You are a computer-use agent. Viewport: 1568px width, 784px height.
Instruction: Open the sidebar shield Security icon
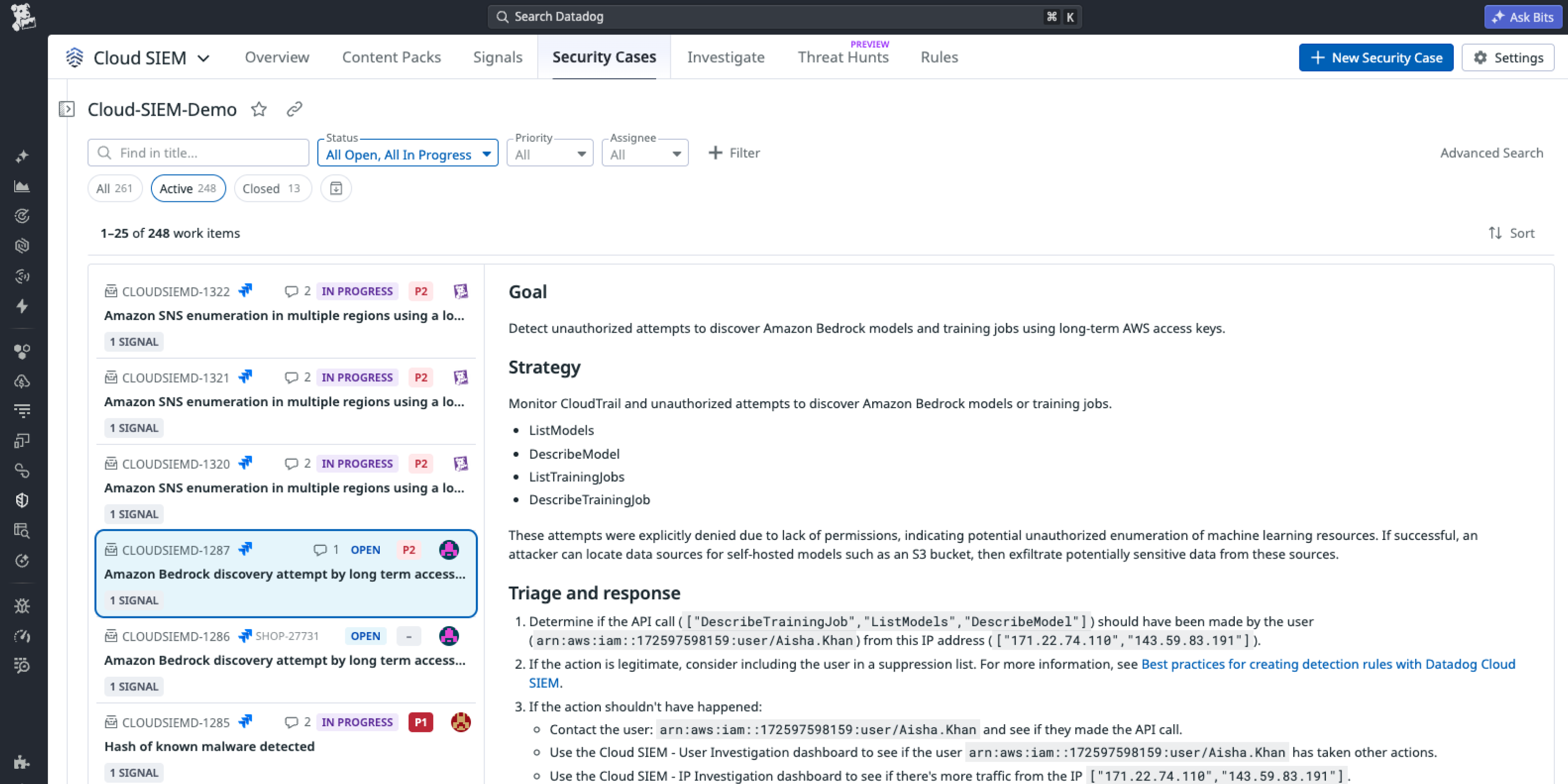[x=22, y=500]
